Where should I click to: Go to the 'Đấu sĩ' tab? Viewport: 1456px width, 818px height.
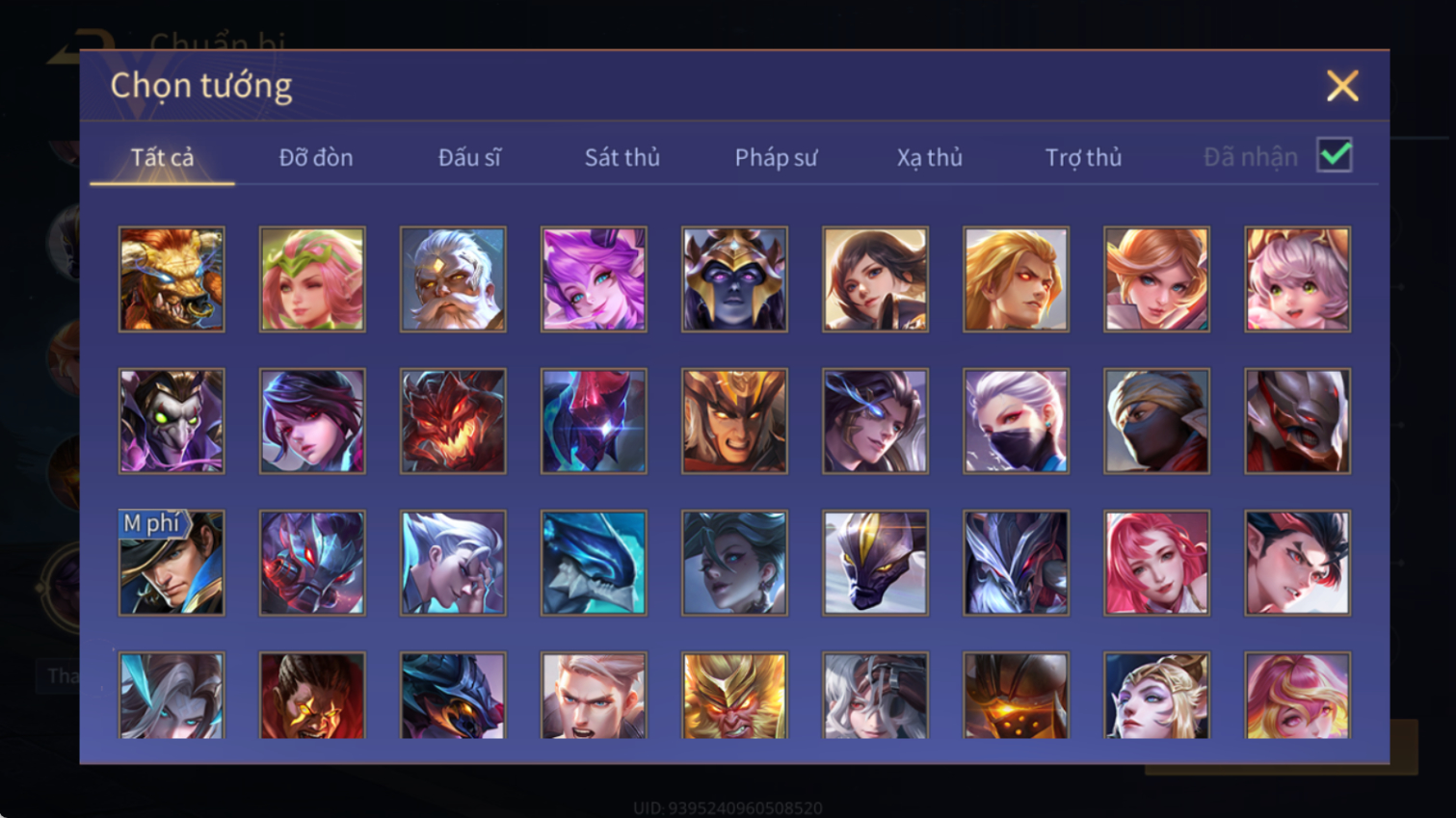pos(469,157)
